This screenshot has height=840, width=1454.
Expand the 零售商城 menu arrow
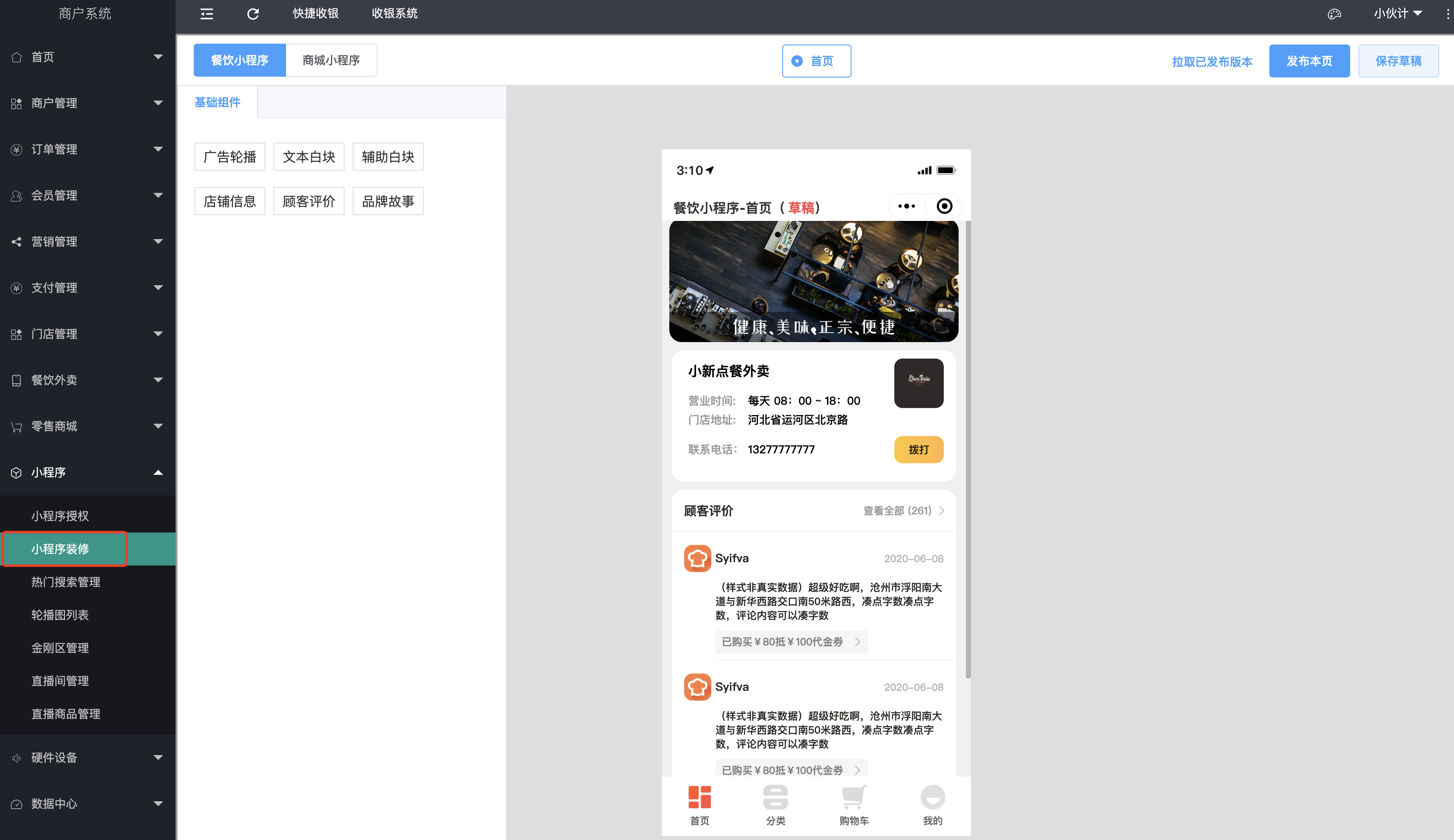coord(158,426)
